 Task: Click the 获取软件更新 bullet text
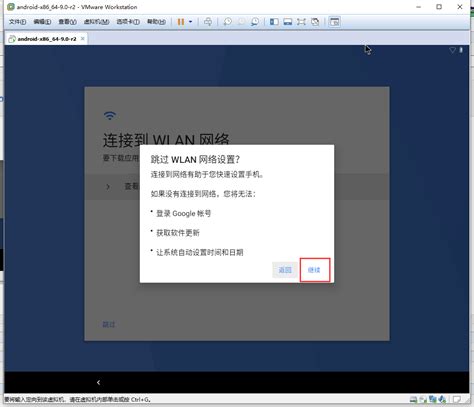coord(178,233)
